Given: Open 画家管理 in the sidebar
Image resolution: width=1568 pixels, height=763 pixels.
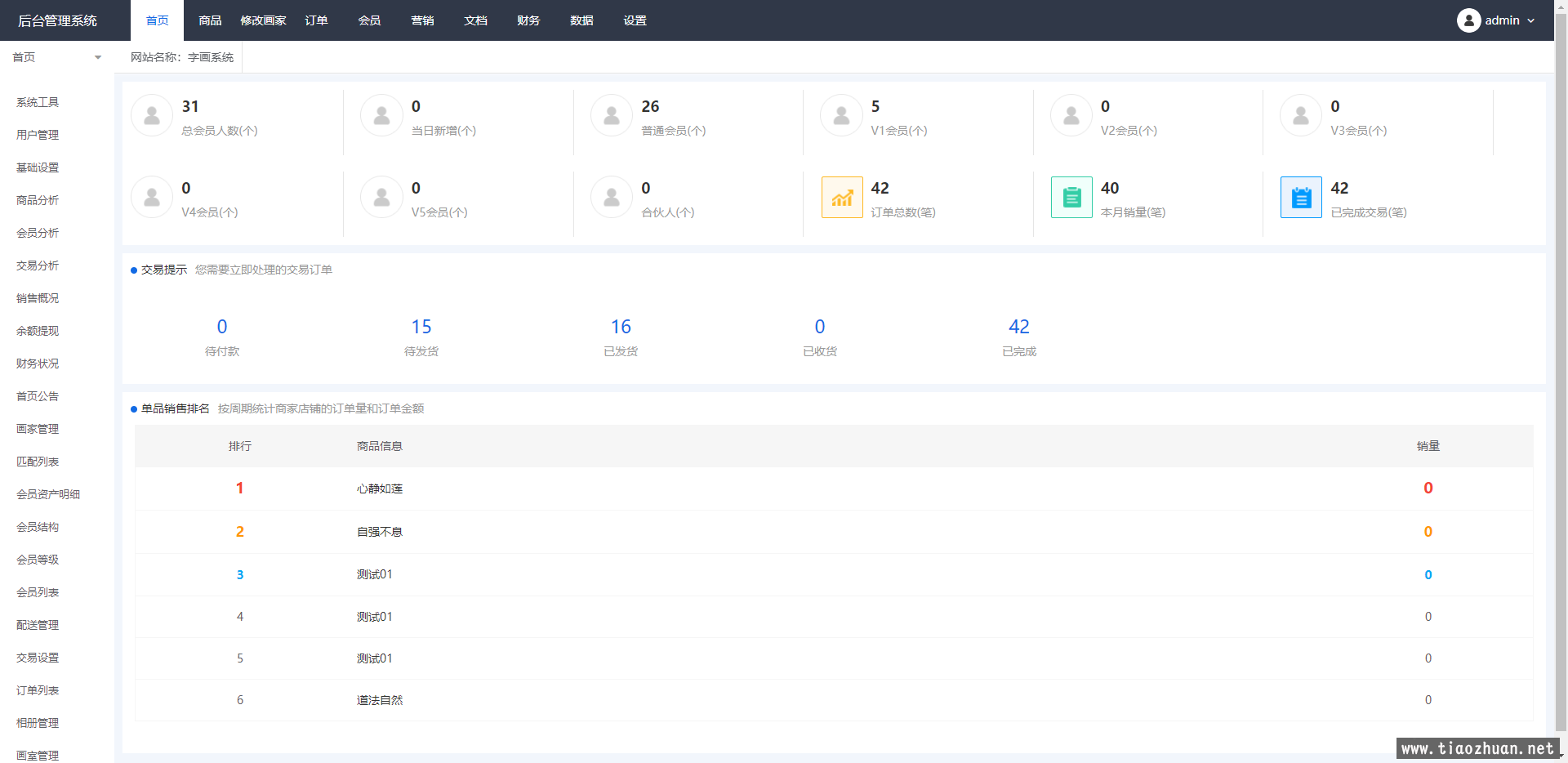Looking at the screenshot, I should click(38, 429).
